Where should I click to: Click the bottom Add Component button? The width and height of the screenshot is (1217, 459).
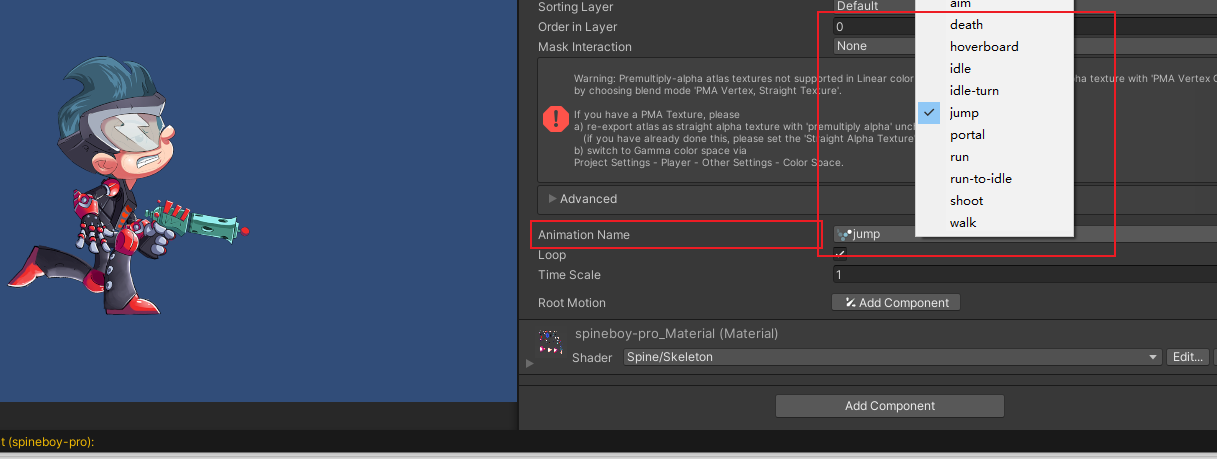890,406
